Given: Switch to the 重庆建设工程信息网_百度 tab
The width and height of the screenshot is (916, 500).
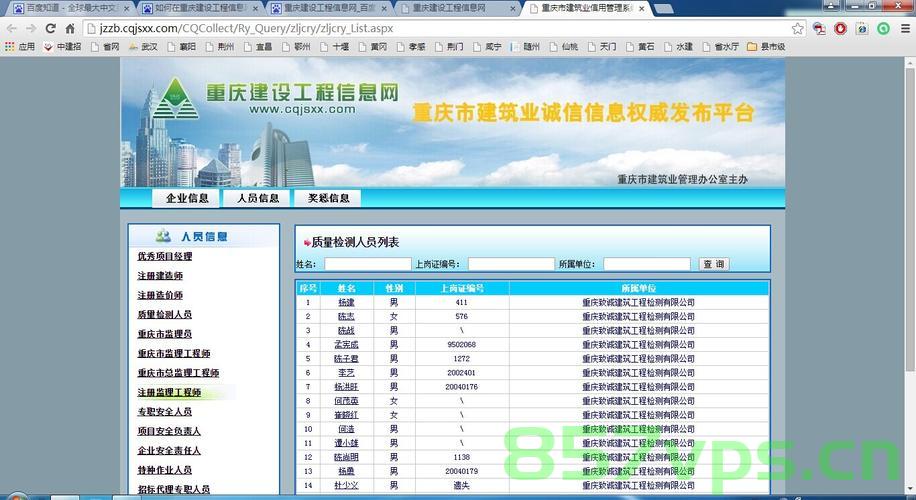Looking at the screenshot, I should pyautogui.click(x=328, y=8).
